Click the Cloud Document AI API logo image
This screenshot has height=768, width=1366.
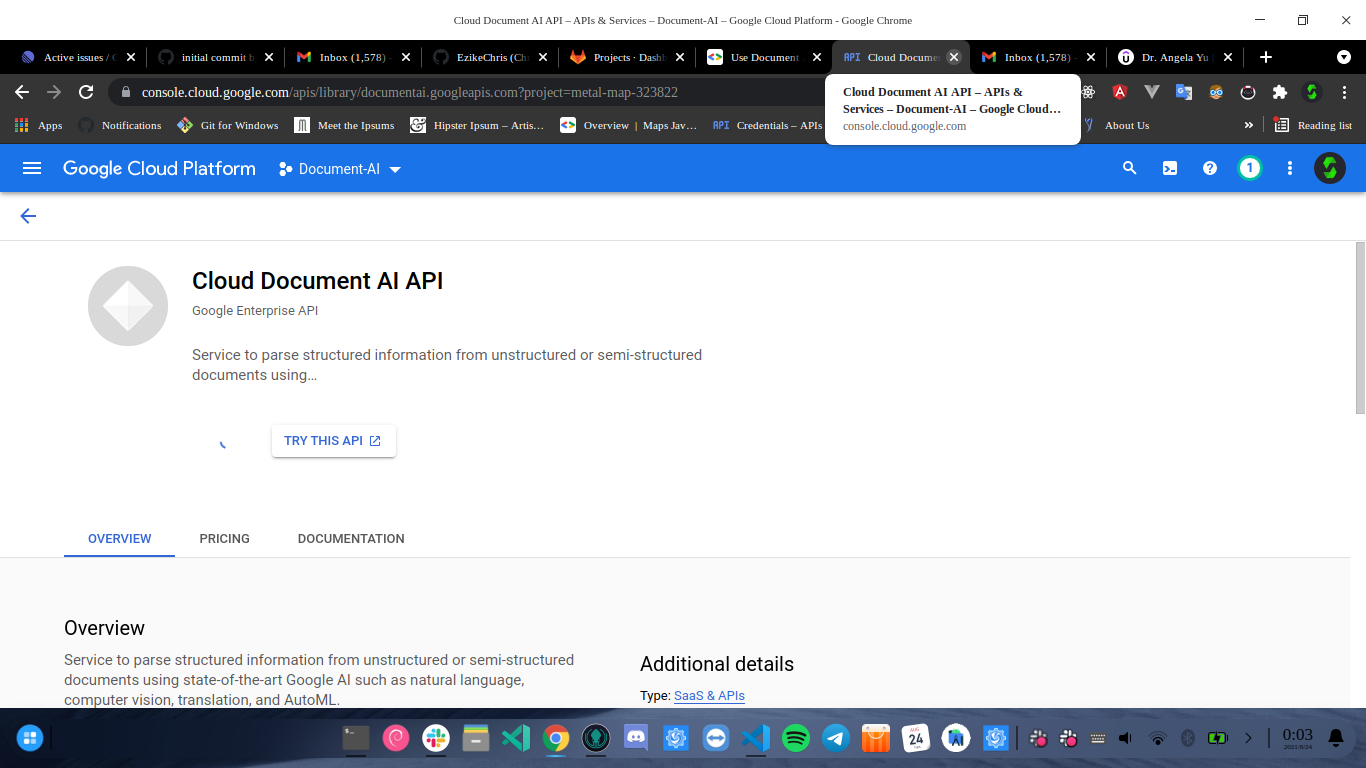(x=128, y=306)
